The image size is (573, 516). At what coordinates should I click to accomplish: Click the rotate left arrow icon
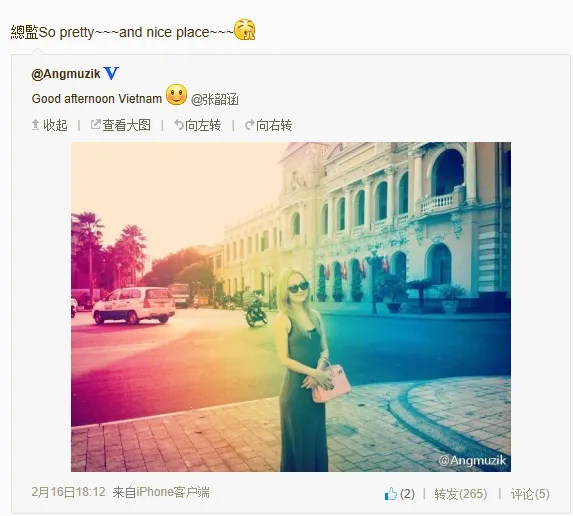point(179,125)
